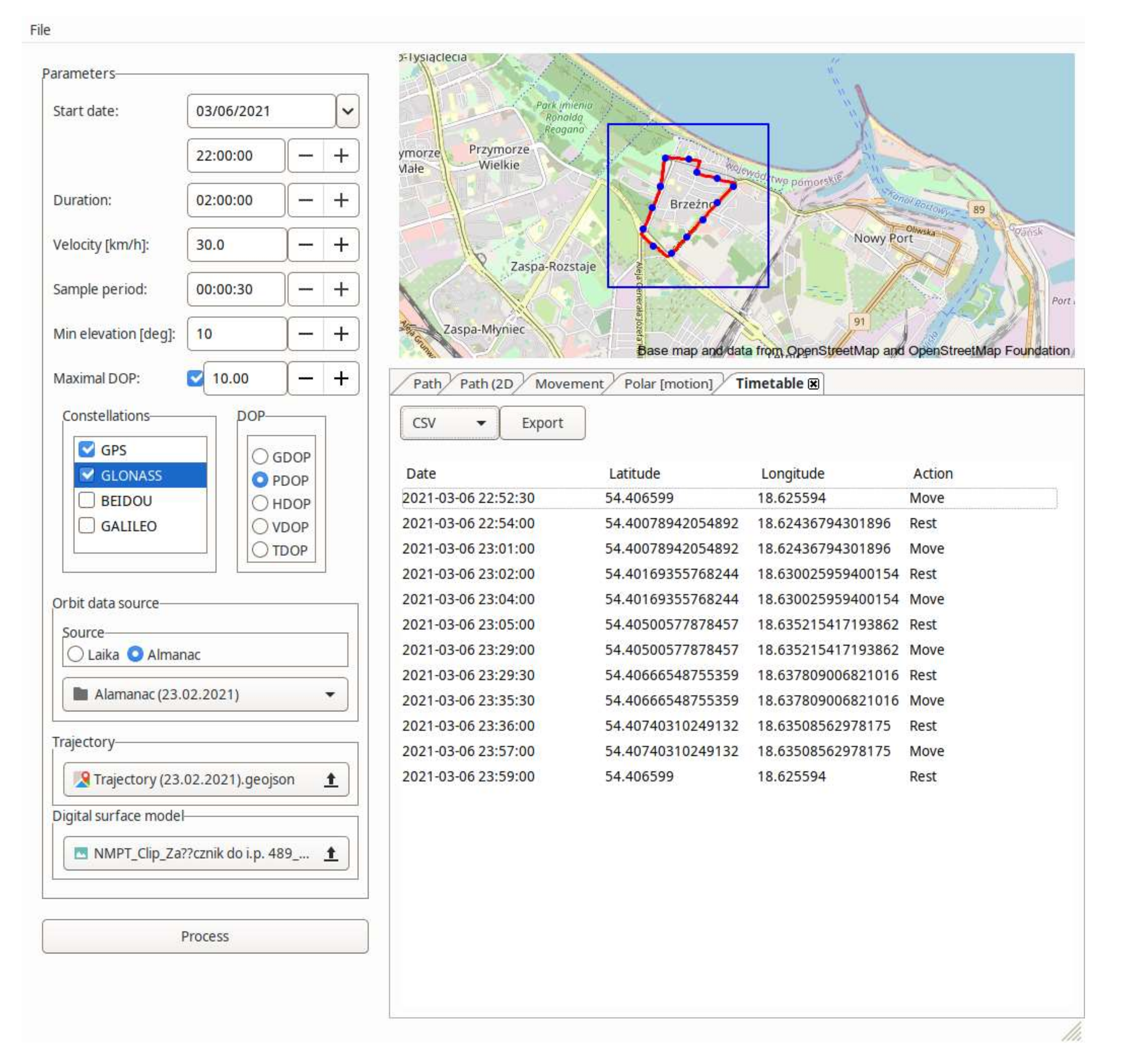Open the Alamanac (23.02.2021) dropdown
Image resolution: width=1134 pixels, height=1064 pixels.
coord(205,694)
